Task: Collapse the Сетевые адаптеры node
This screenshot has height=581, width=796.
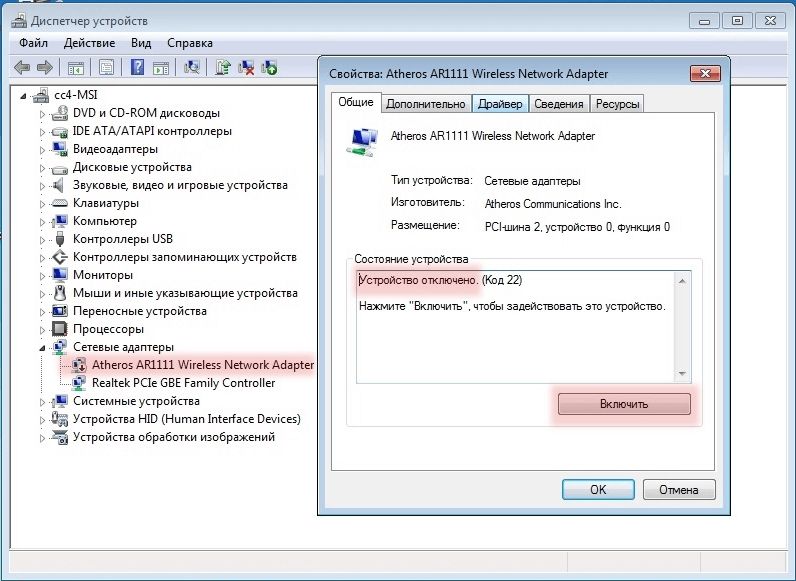Action: coord(43,347)
